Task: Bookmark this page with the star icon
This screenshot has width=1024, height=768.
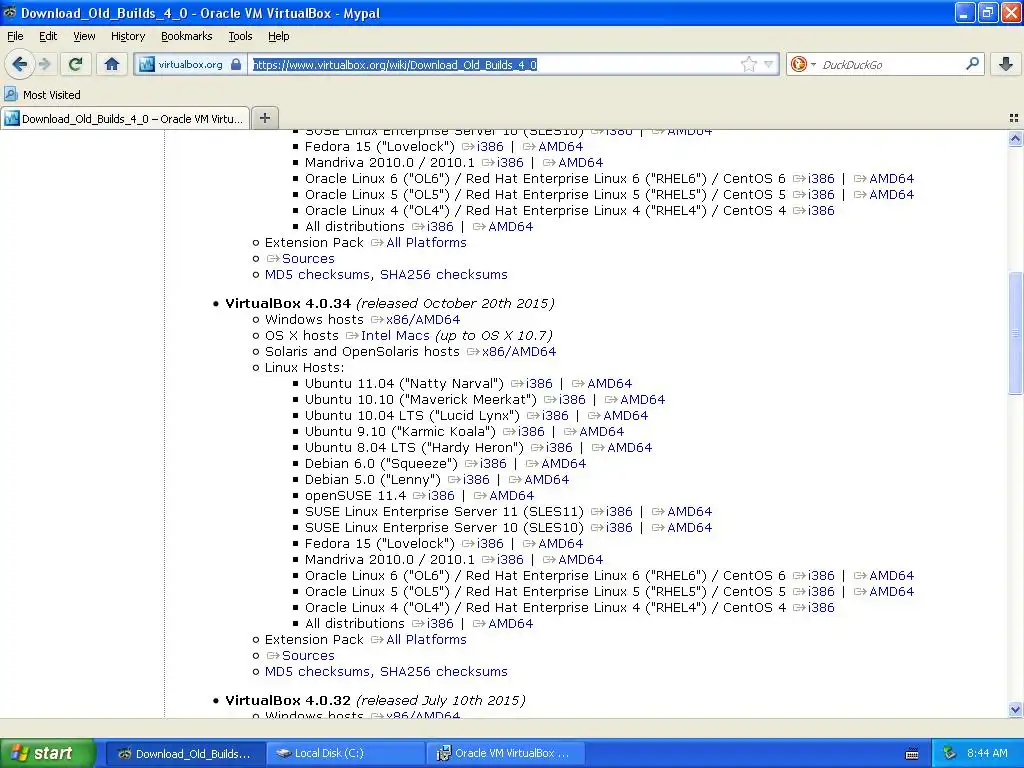Action: (x=748, y=64)
